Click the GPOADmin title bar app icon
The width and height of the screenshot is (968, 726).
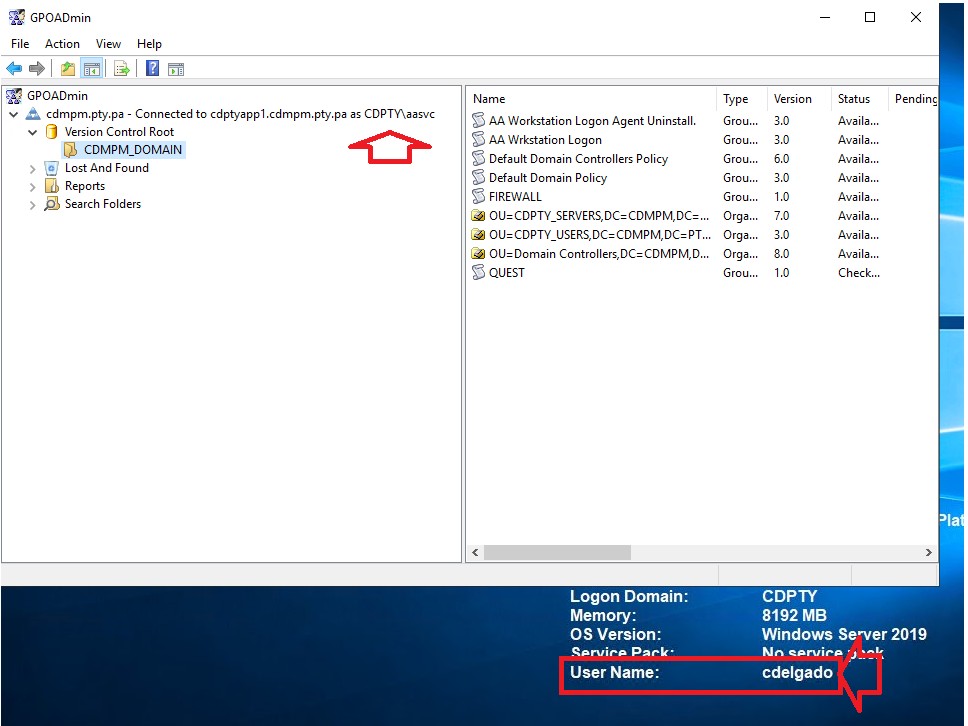click(17, 17)
